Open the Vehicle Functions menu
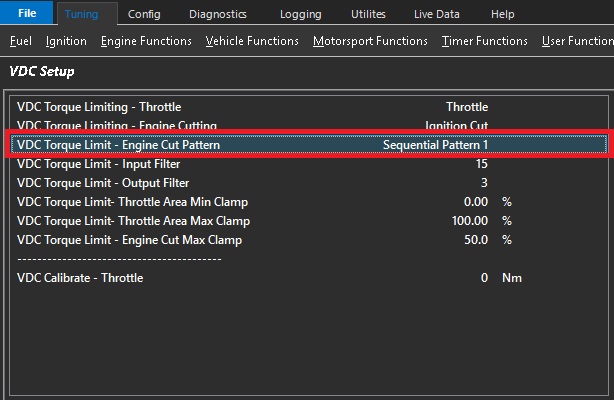Screen dimensions: 614x400 point(252,41)
